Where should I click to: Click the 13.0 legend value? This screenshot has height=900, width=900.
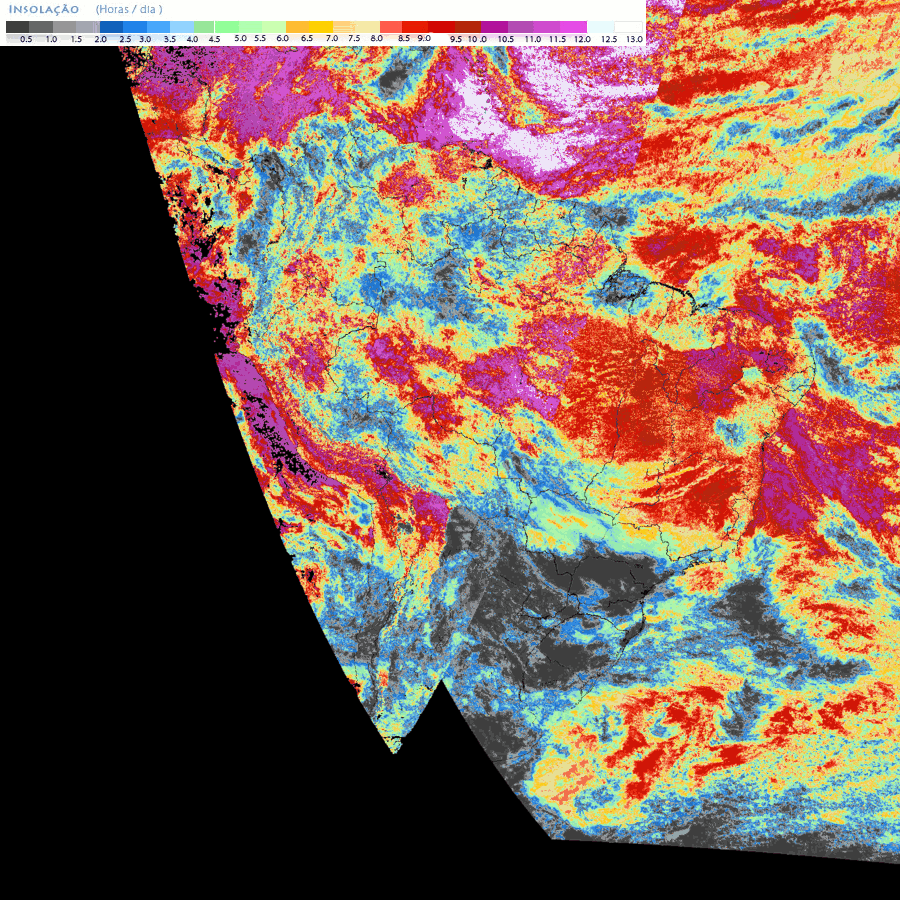tap(634, 39)
